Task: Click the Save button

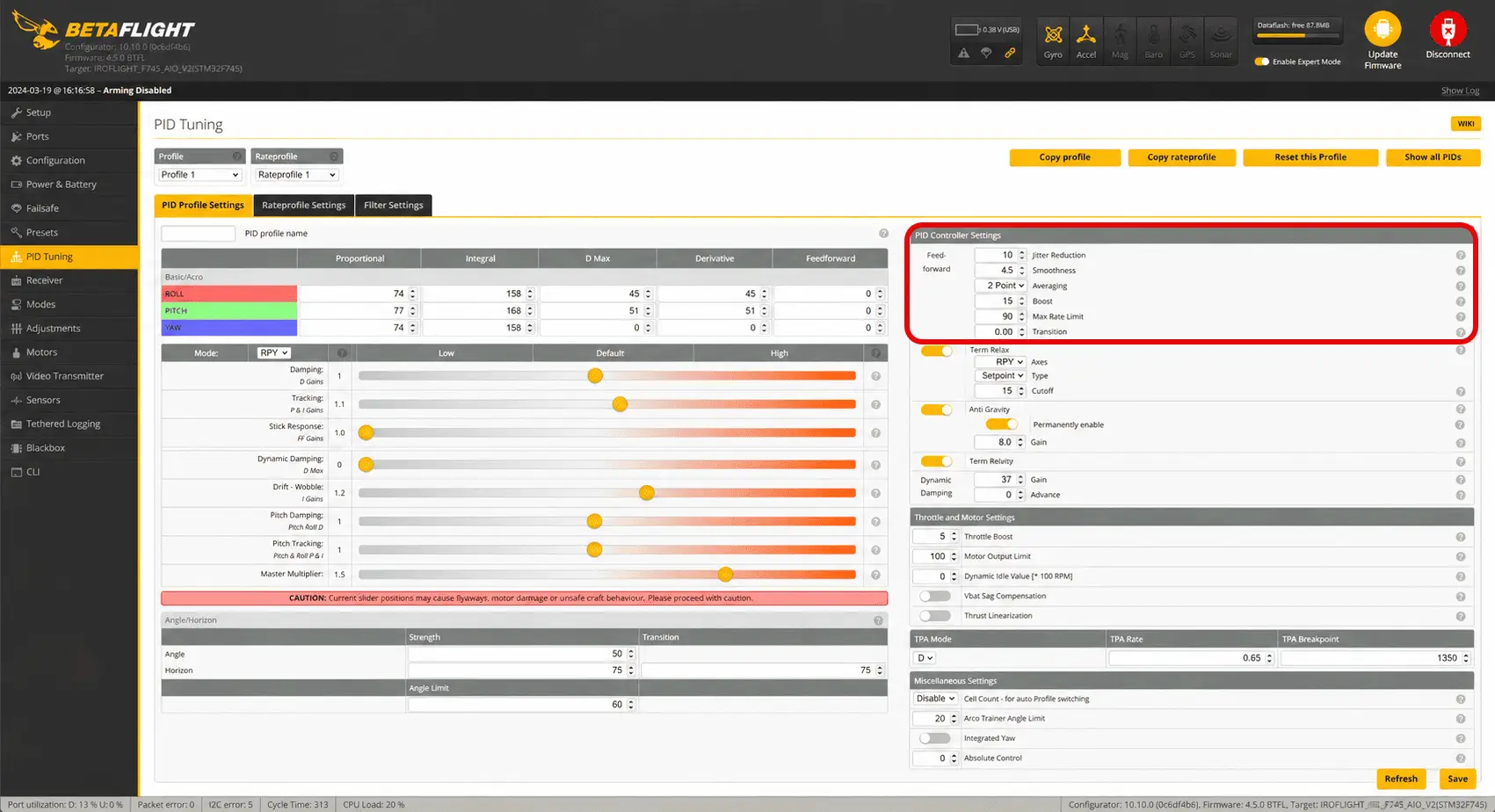Action: 1458,779
